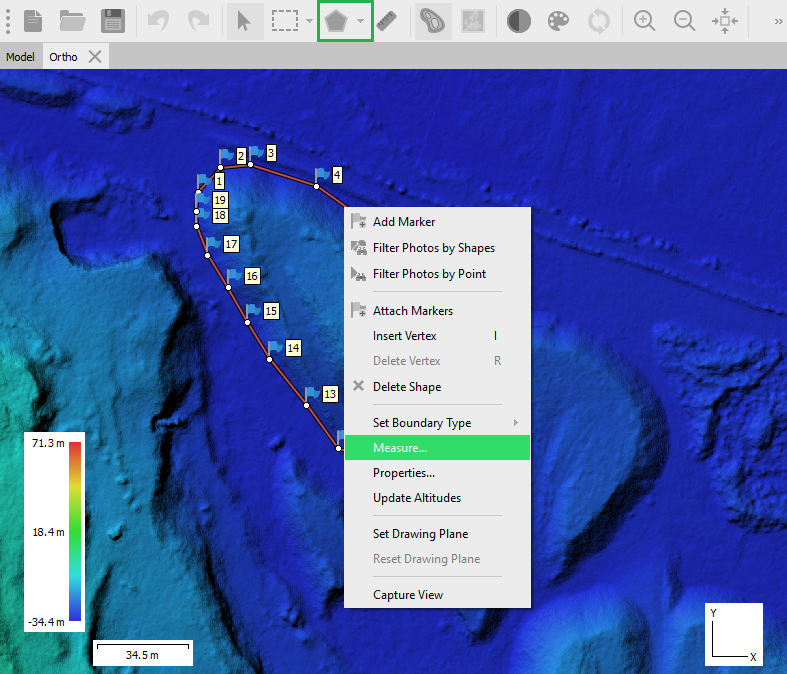Select the Draw Polygon tool
Viewport: 787px width, 674px height.
coord(336,21)
